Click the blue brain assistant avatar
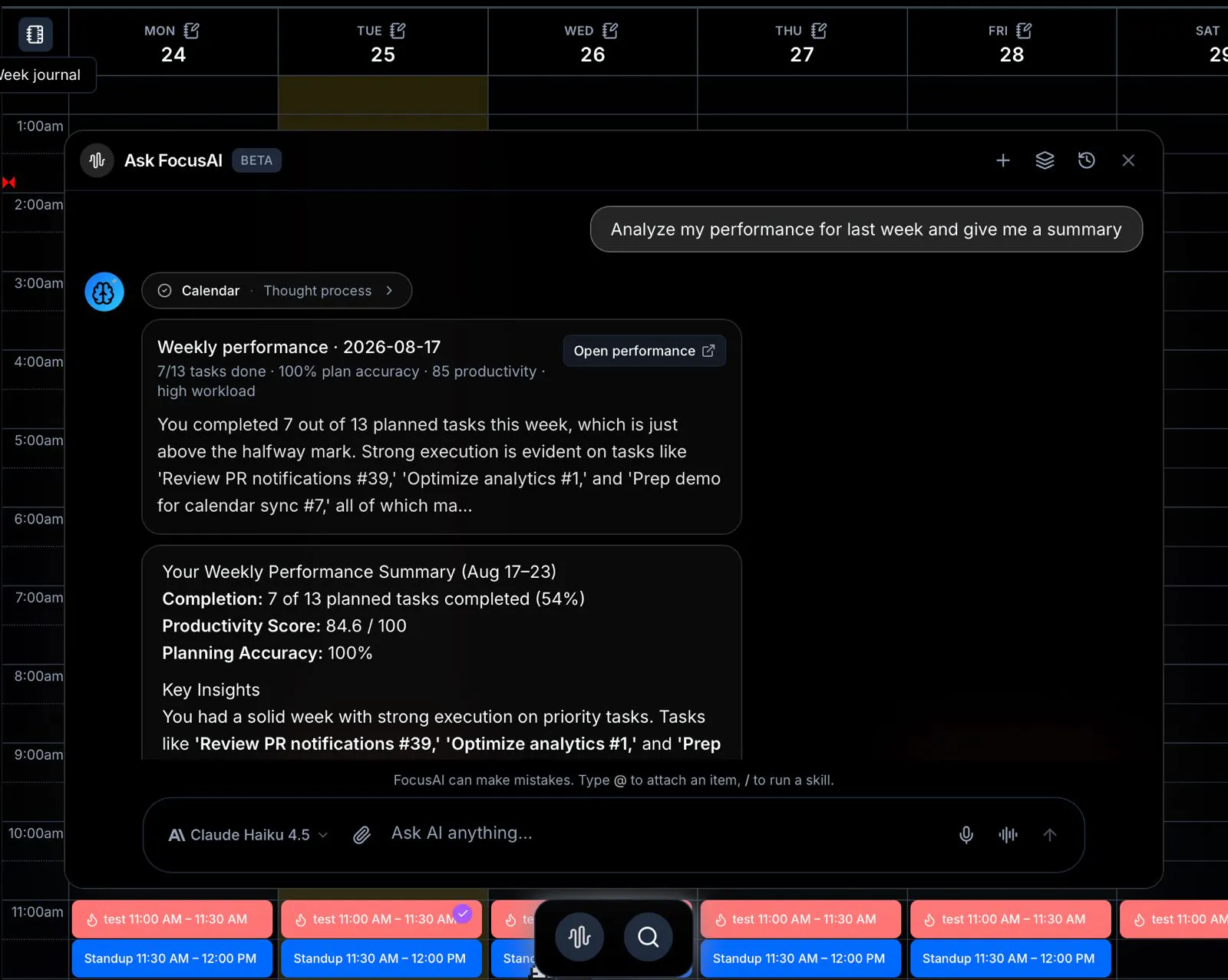1228x980 pixels. pos(104,292)
